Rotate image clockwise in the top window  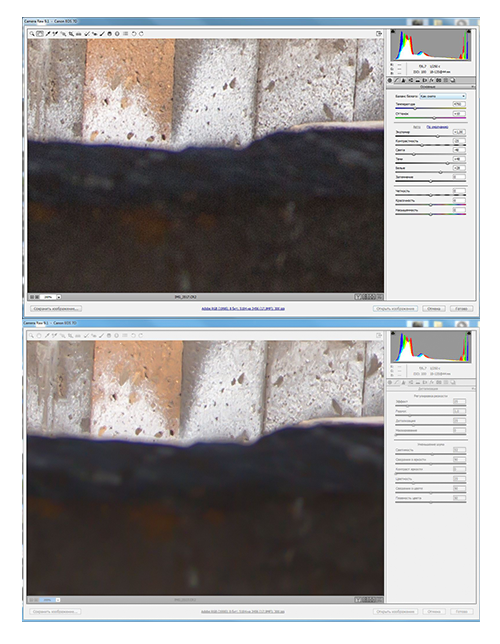click(141, 34)
